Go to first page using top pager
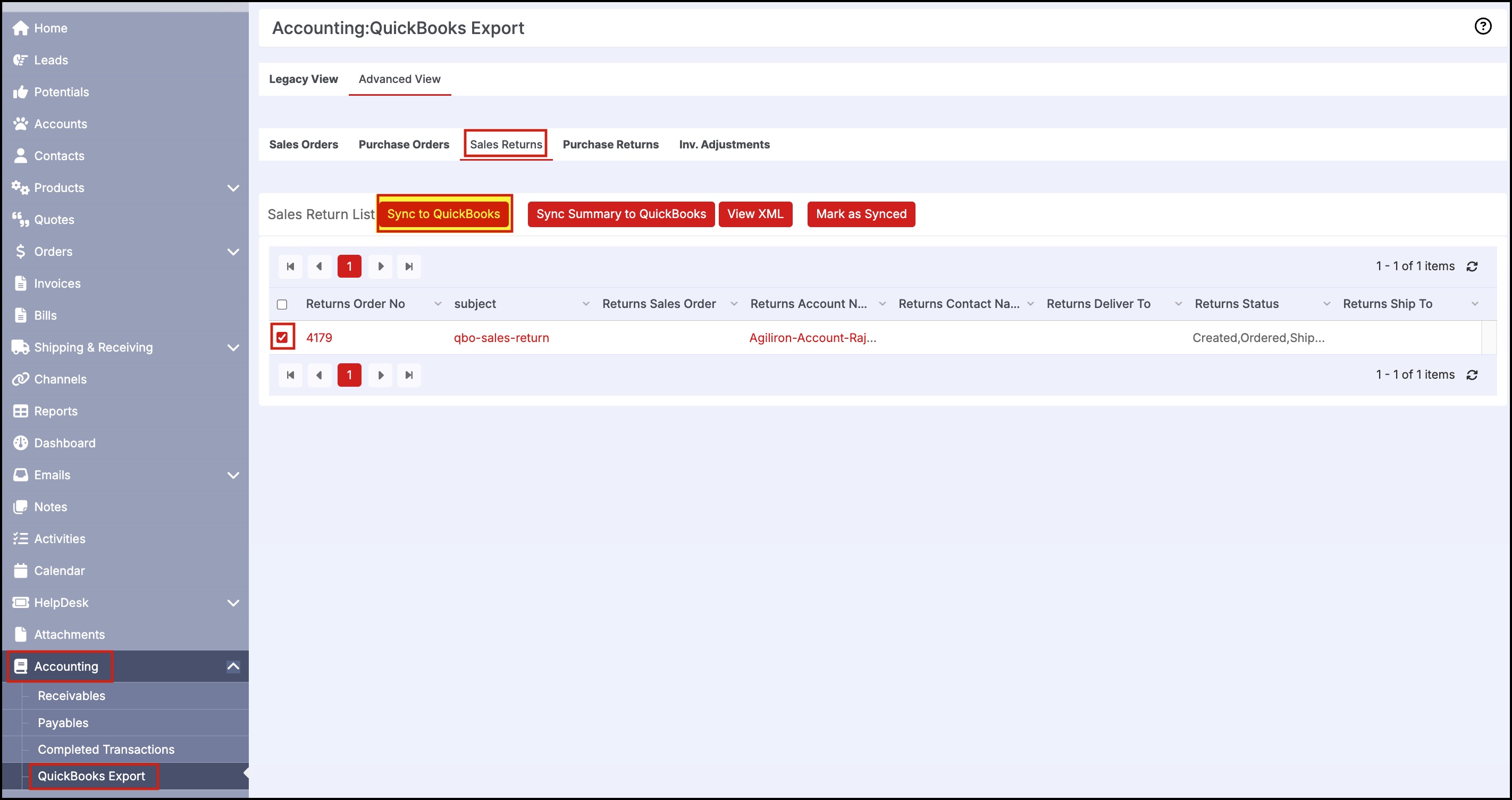 click(290, 266)
